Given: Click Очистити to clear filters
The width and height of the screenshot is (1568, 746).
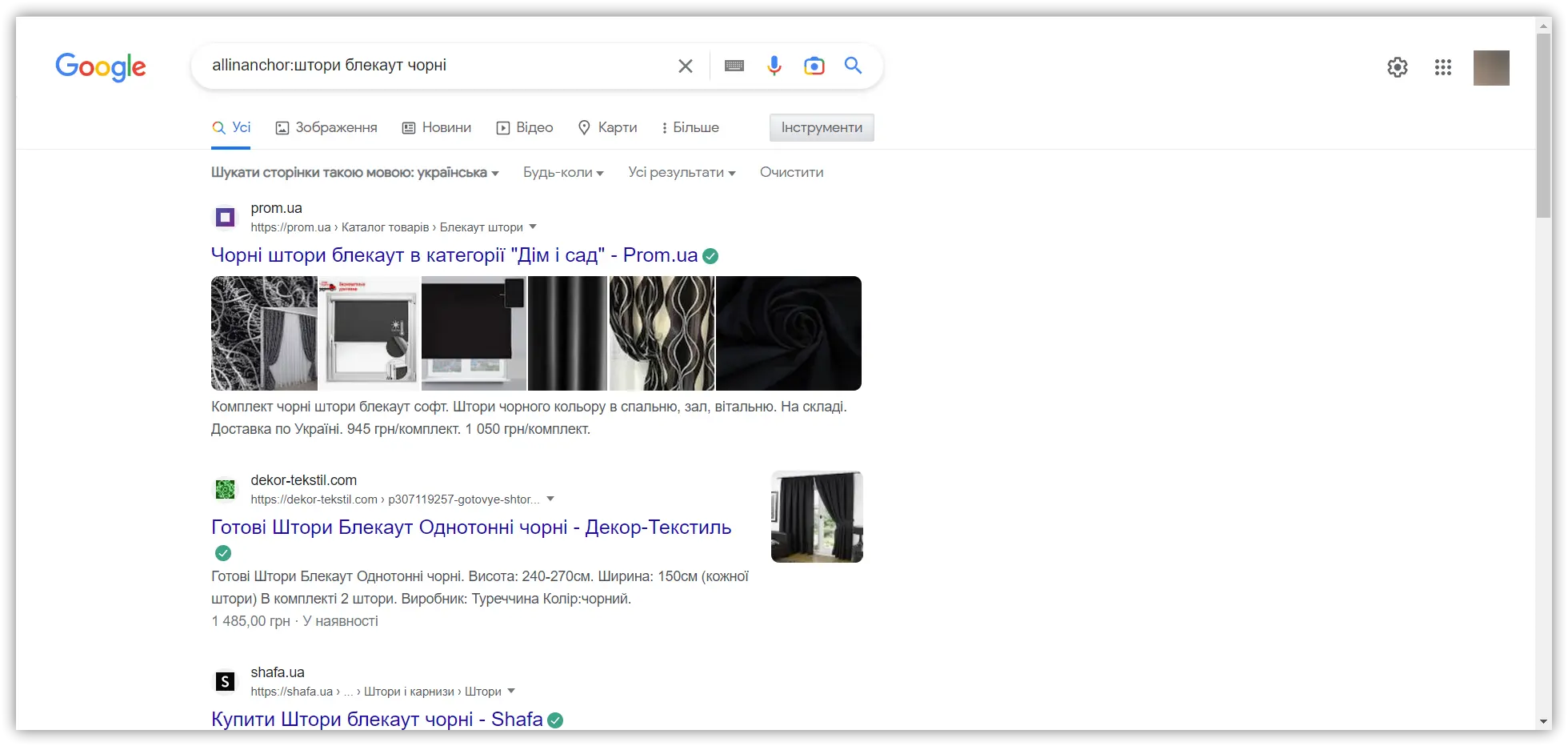Looking at the screenshot, I should tap(792, 172).
